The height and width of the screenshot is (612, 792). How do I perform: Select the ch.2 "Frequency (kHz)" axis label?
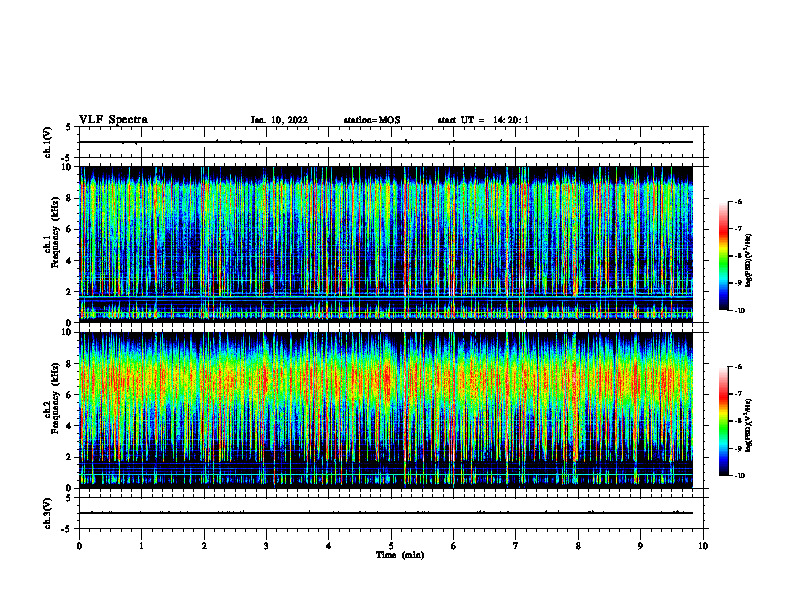(55, 397)
